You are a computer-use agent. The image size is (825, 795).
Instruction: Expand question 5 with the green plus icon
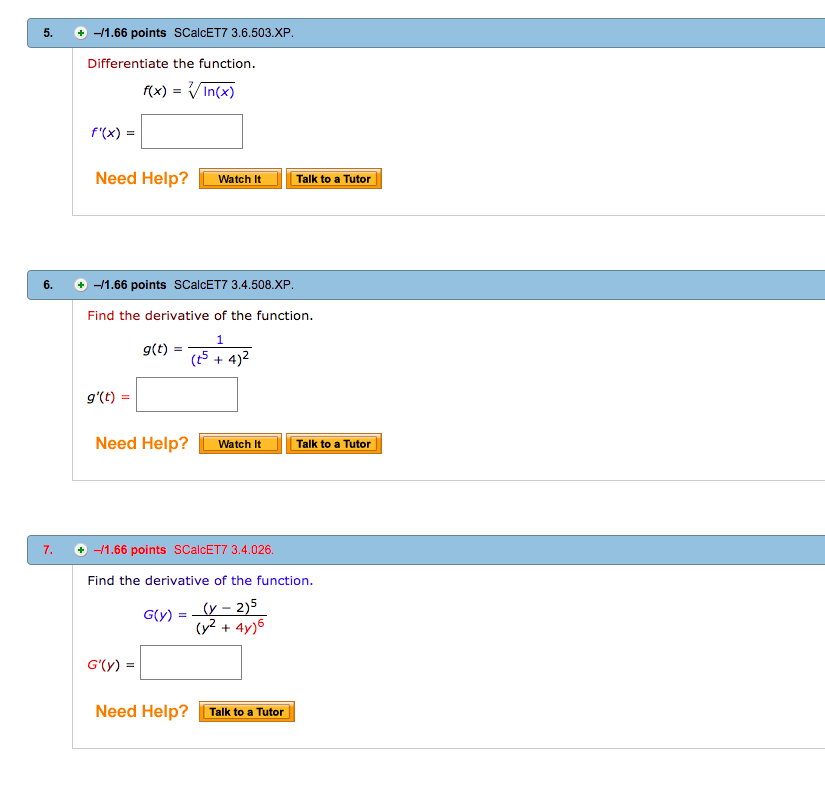(x=81, y=33)
